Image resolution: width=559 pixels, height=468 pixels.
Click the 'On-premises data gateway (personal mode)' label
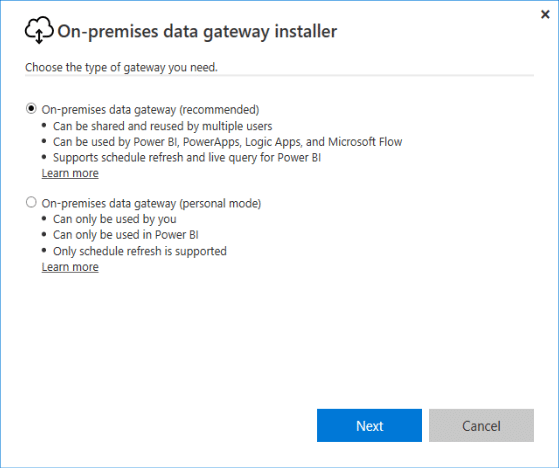tap(152, 203)
